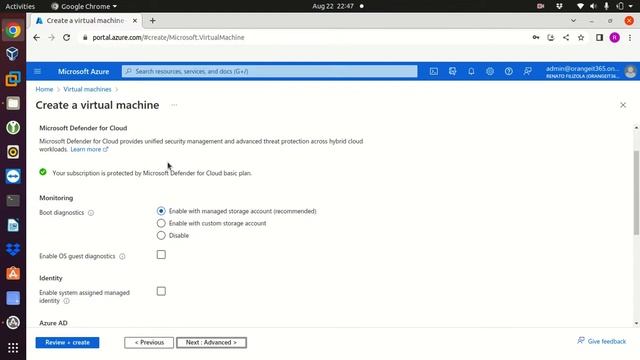Open system status menu arrow

click(x=631, y=6)
